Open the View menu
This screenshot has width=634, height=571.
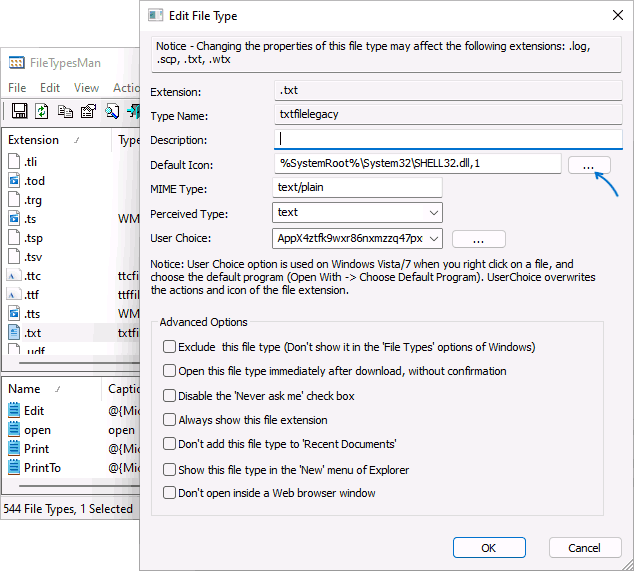[x=86, y=88]
